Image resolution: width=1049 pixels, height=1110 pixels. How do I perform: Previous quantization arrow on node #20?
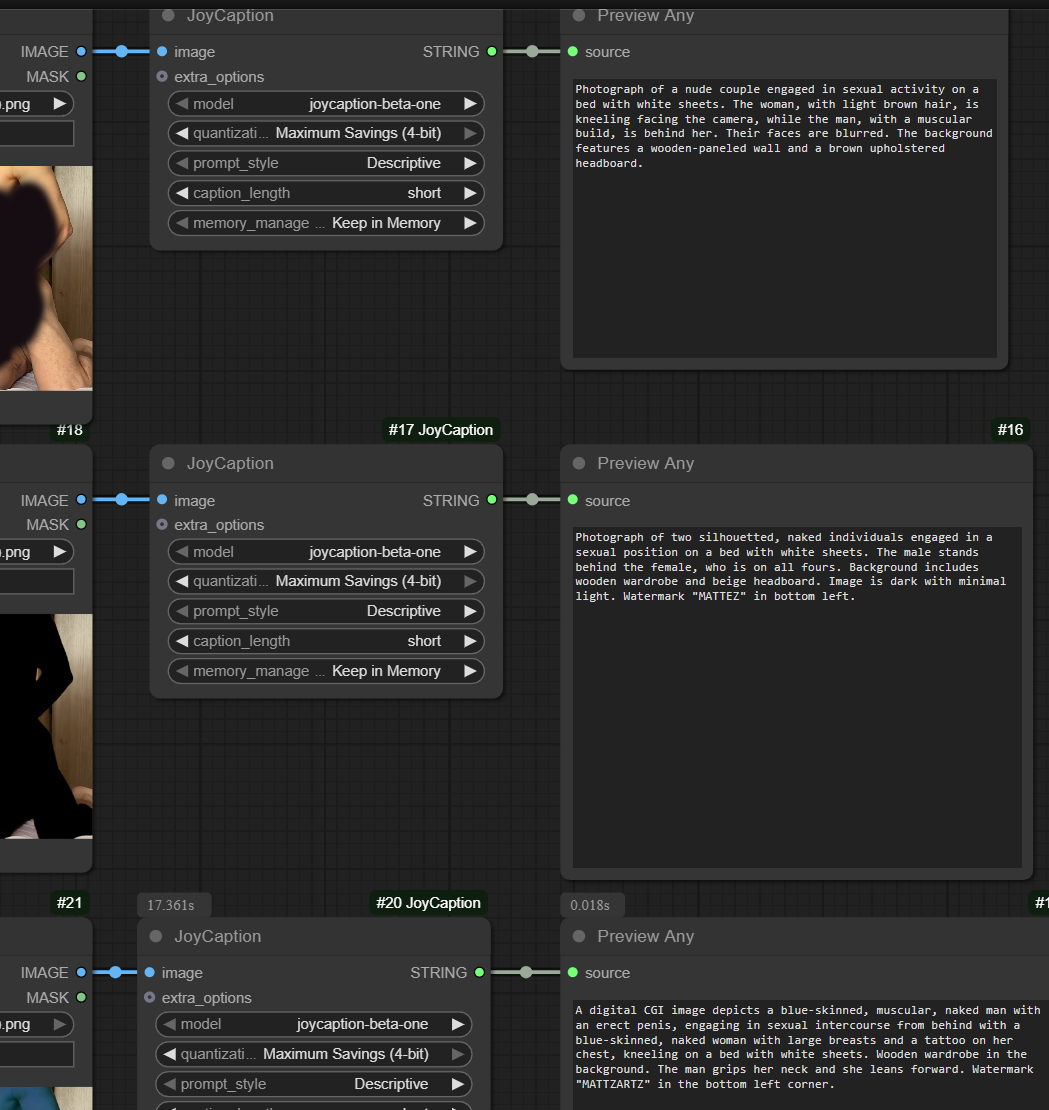point(169,1054)
